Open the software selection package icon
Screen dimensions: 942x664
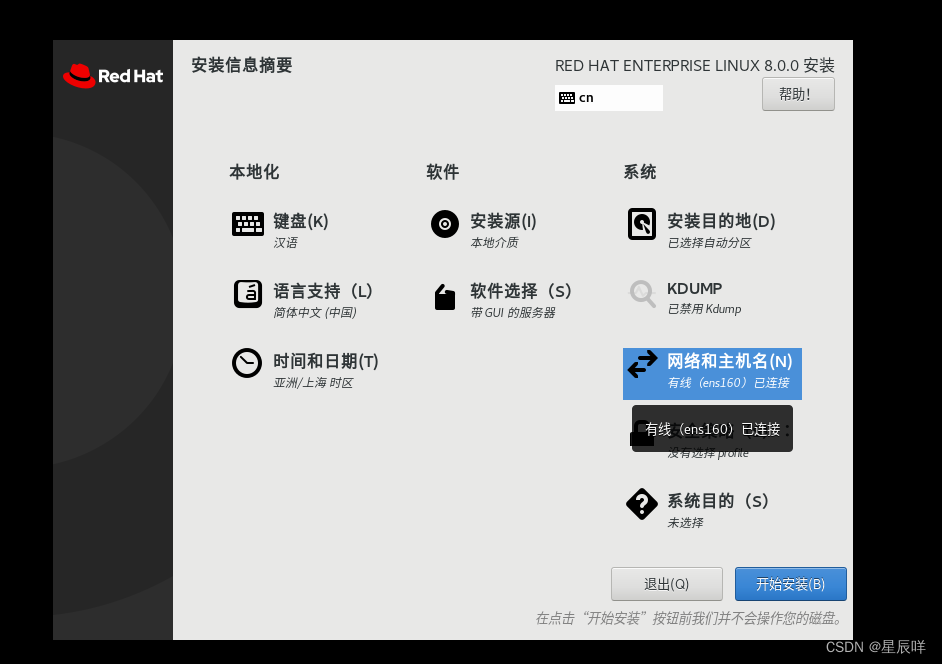click(x=445, y=297)
